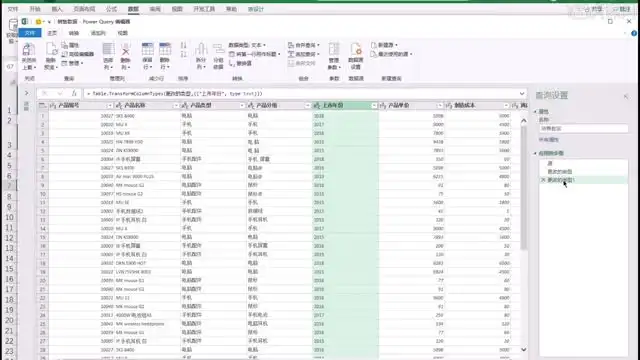Viewport: 640px width, 360px height.
Task: Click the Get Data icon in the Excel window
Action: pyautogui.click(x=13, y=25)
